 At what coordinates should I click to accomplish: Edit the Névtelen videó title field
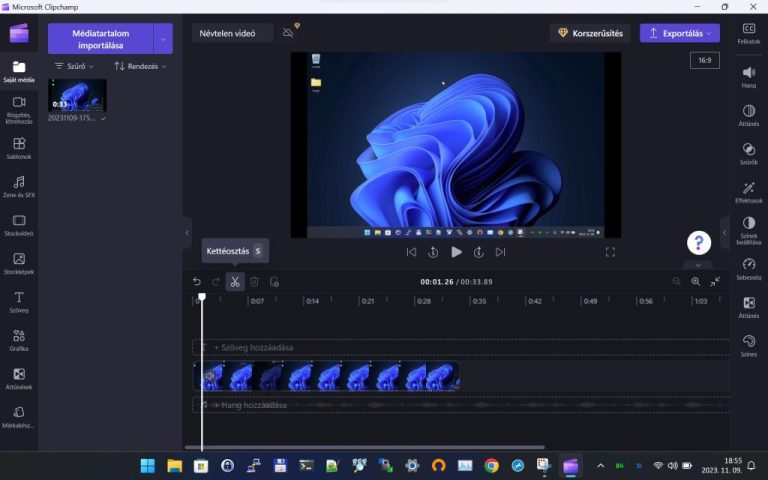pyautogui.click(x=232, y=33)
